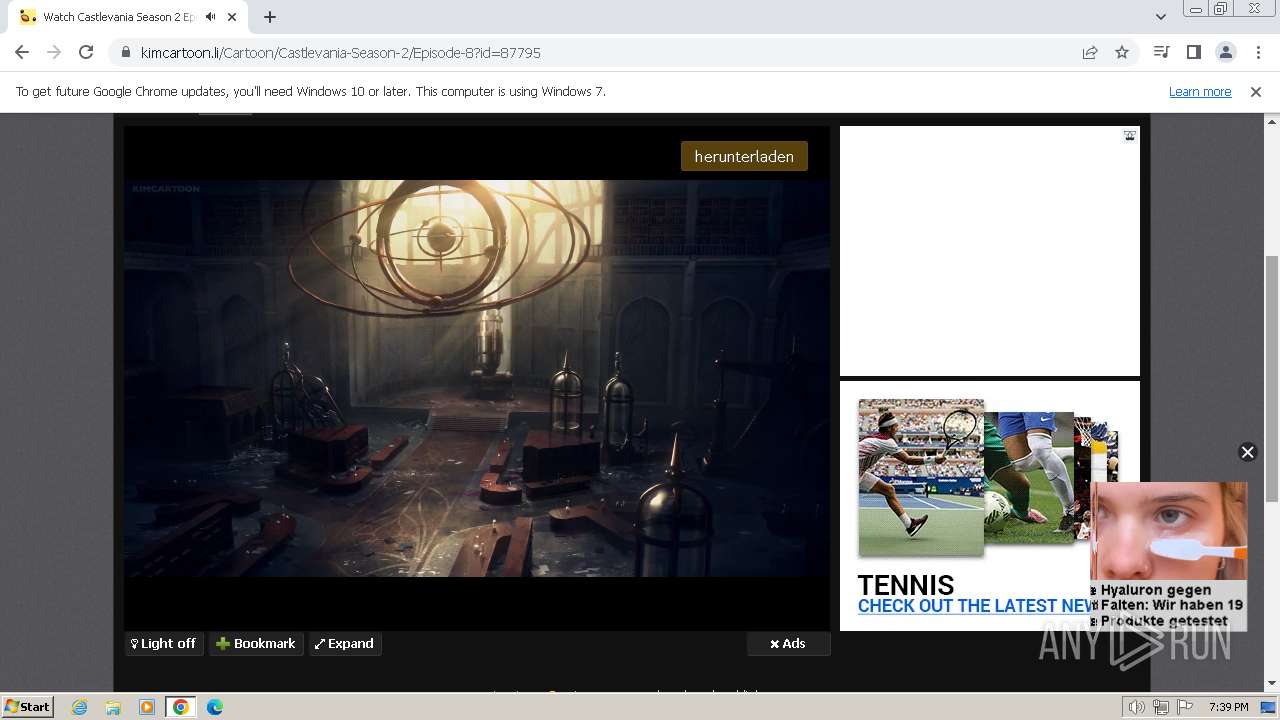View site info via padlock icon
This screenshot has width=1280, height=720.
coord(125,52)
